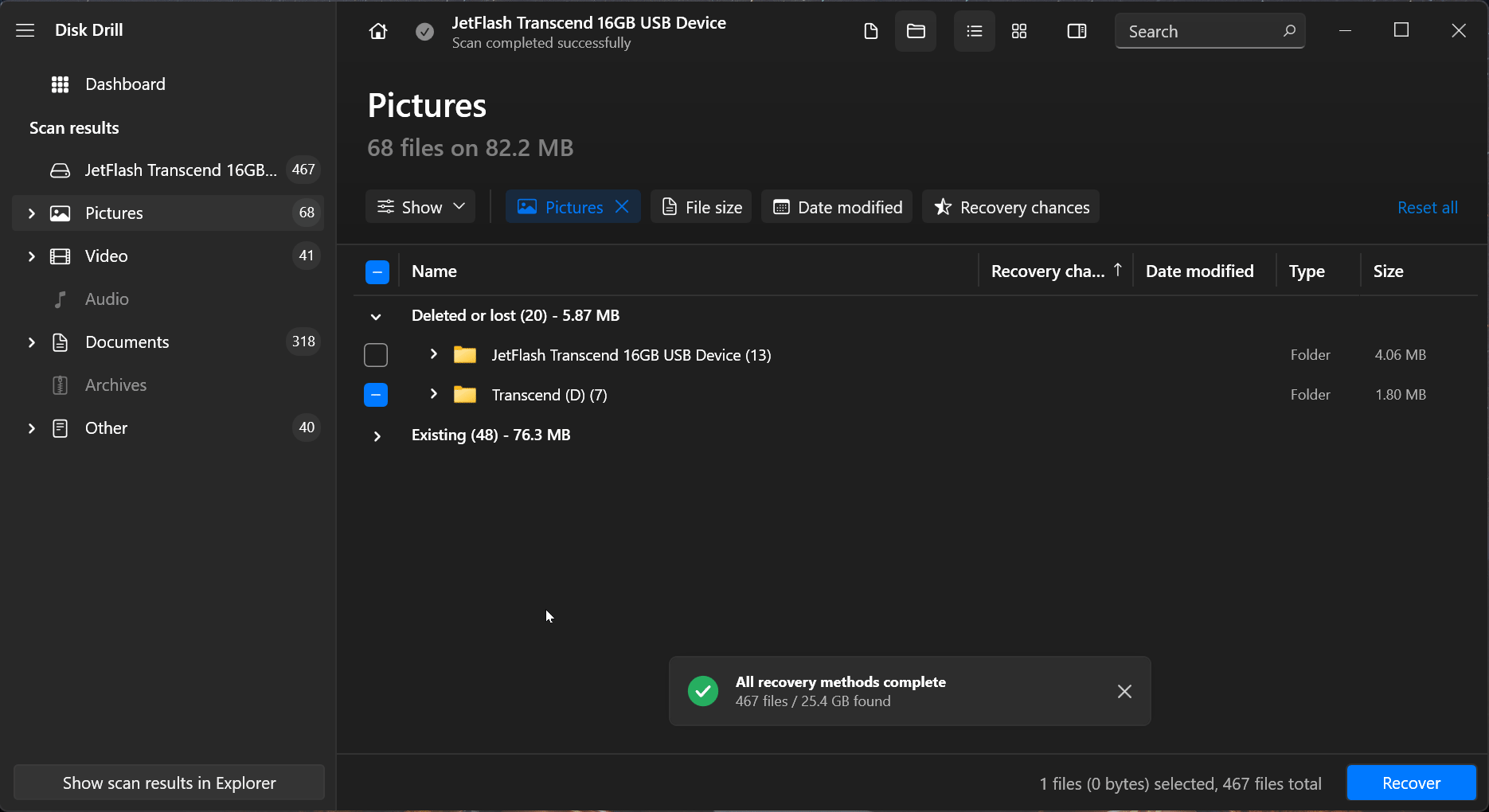Expand Other sidebar chevron
This screenshot has height=812, width=1489.
[32, 428]
